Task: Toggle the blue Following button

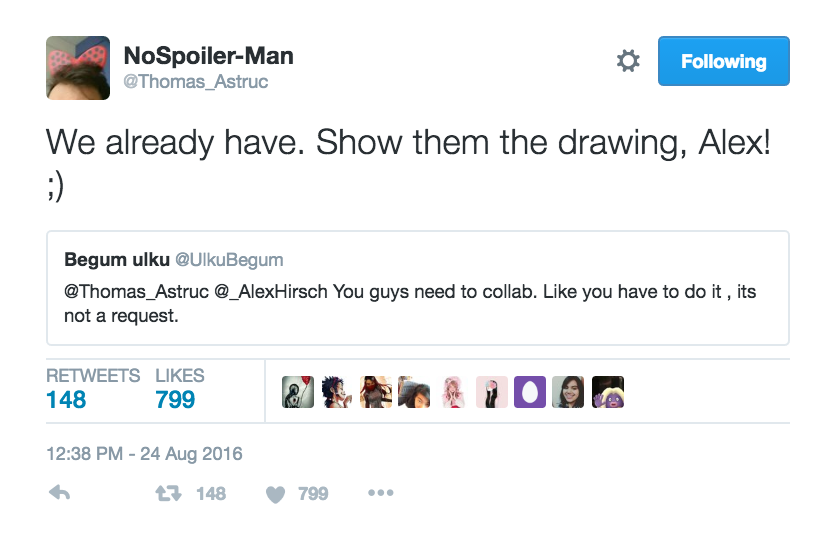Action: 723,62
